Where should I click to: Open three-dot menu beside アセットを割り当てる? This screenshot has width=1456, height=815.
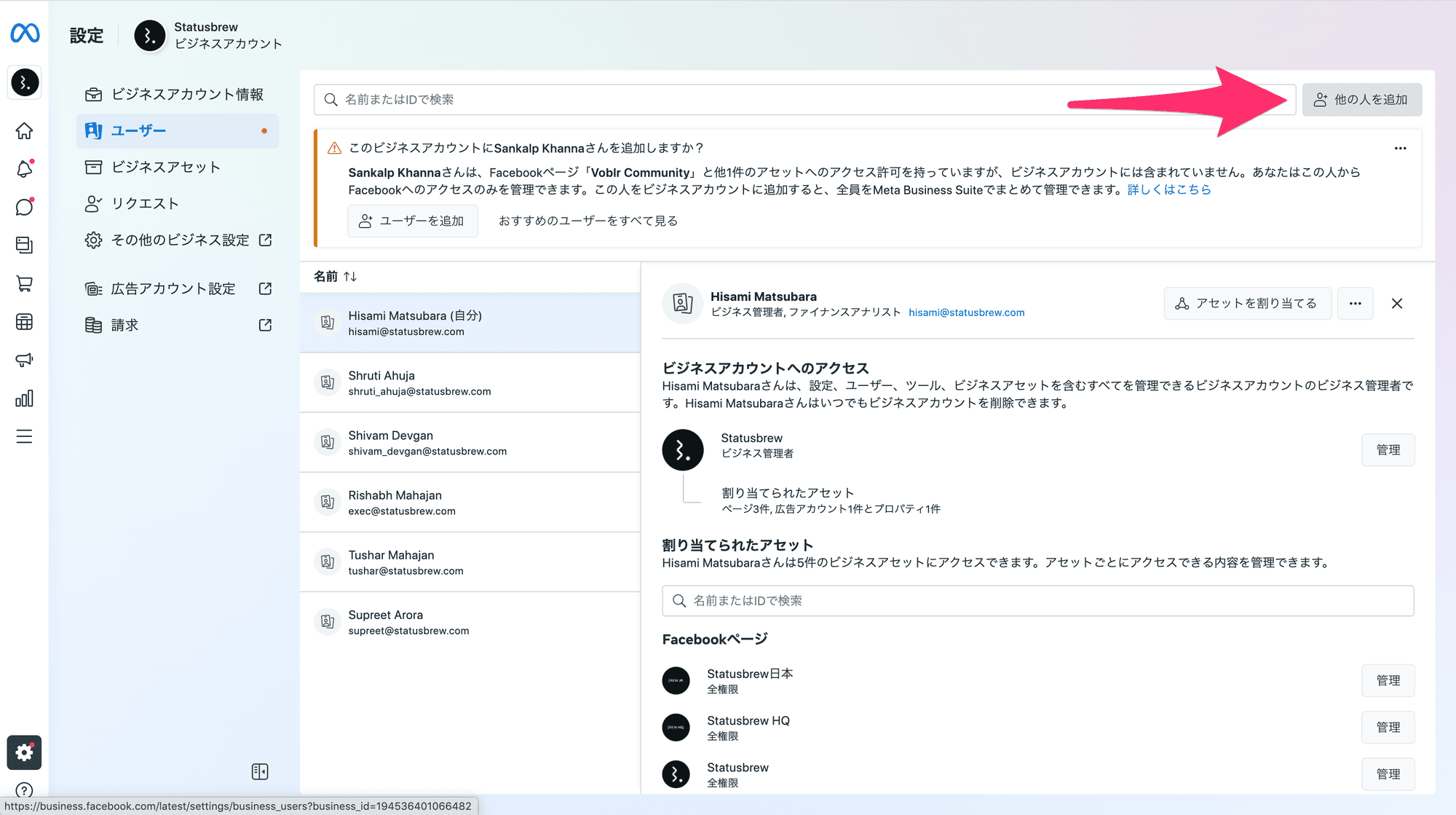click(x=1355, y=304)
